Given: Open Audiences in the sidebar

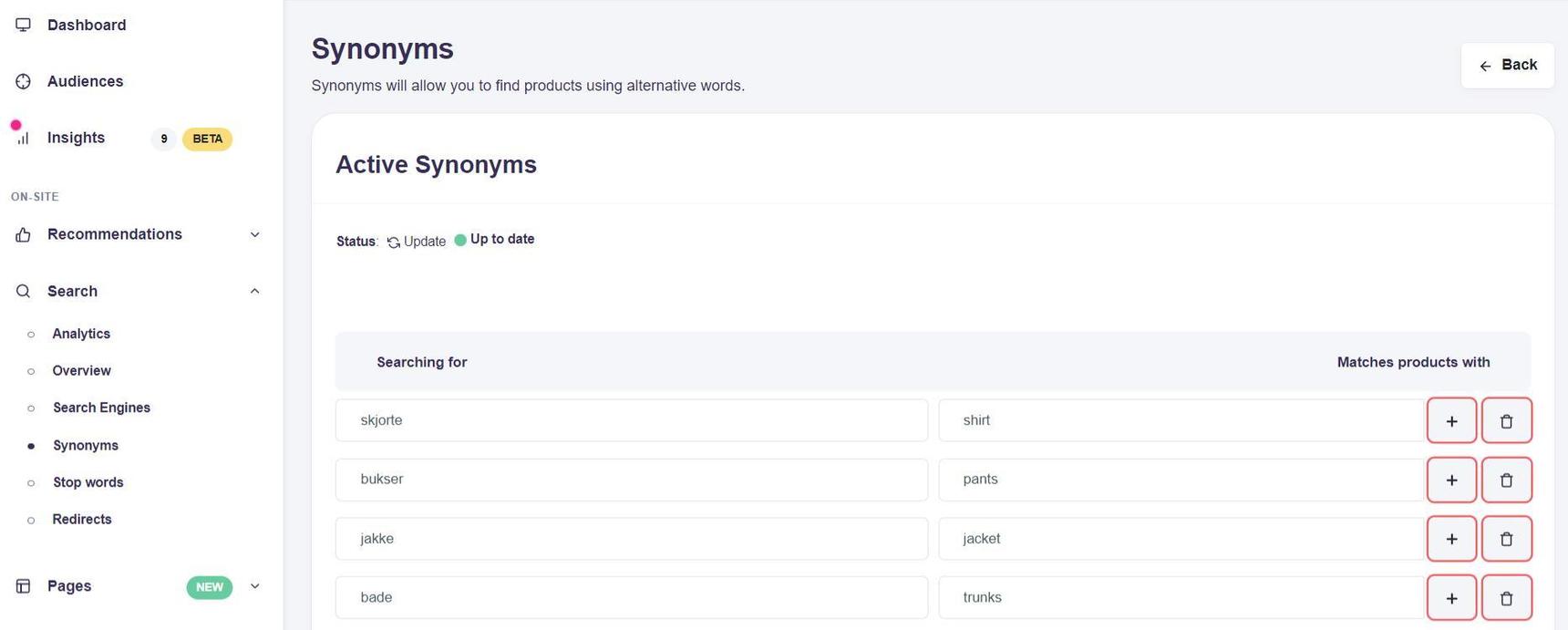Looking at the screenshot, I should tap(85, 82).
